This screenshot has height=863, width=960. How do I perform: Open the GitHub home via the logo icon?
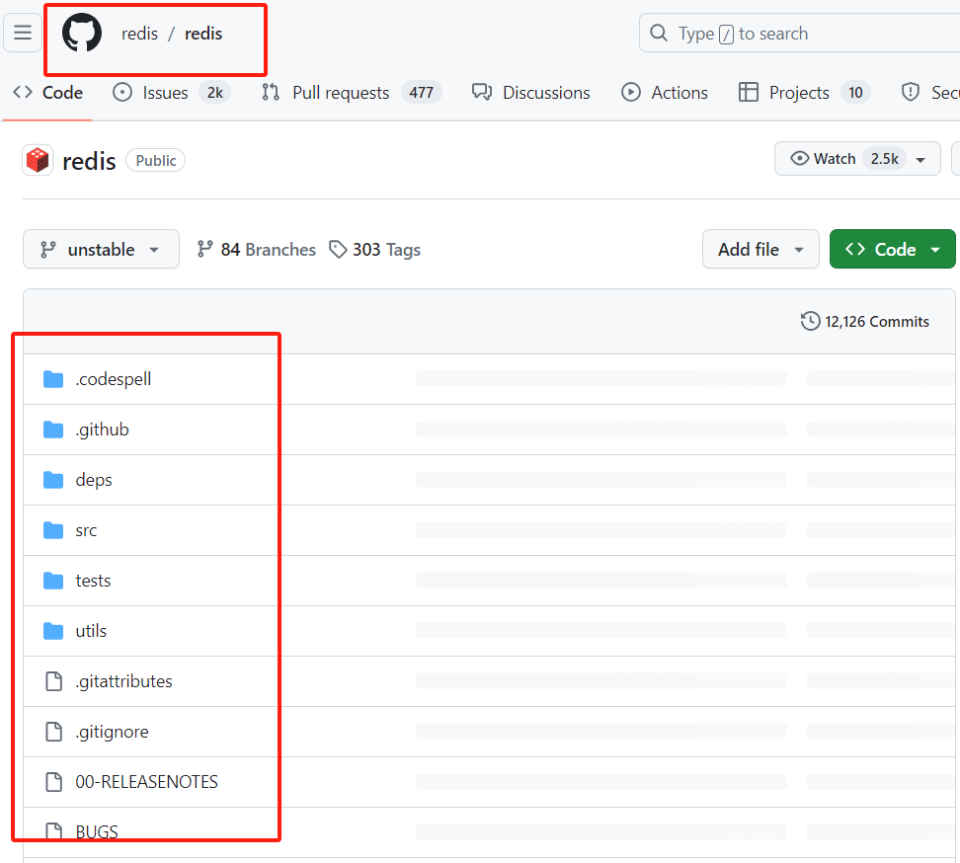coord(81,32)
